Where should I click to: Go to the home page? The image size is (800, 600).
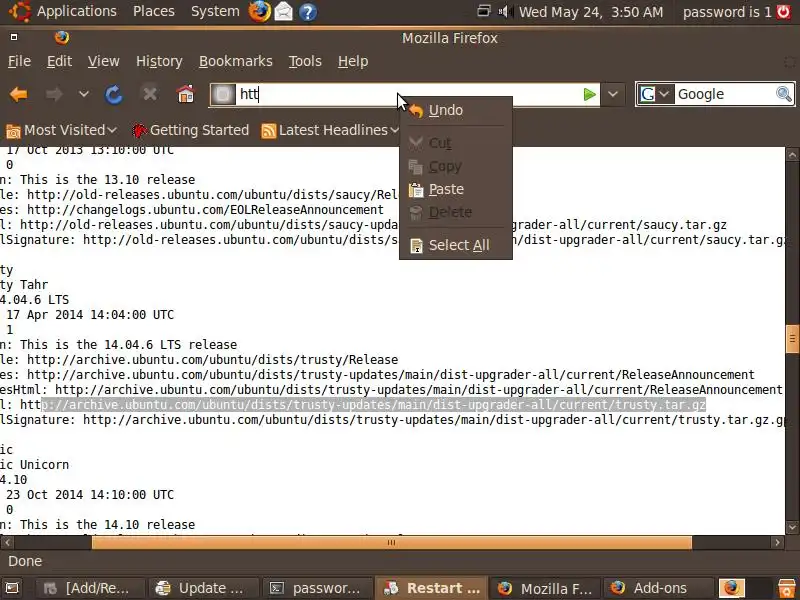(x=185, y=94)
